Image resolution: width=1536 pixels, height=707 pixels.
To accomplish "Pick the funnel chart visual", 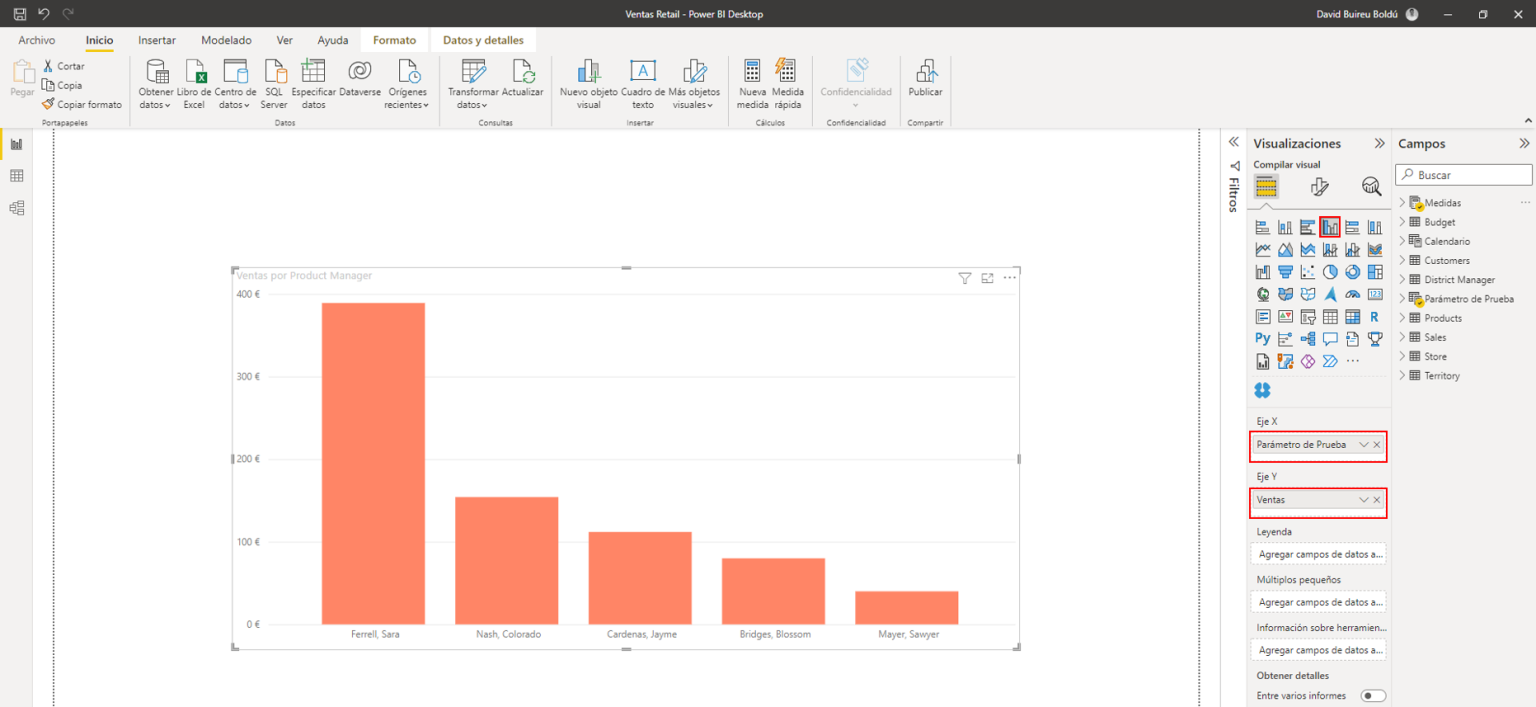I will coord(1285,272).
